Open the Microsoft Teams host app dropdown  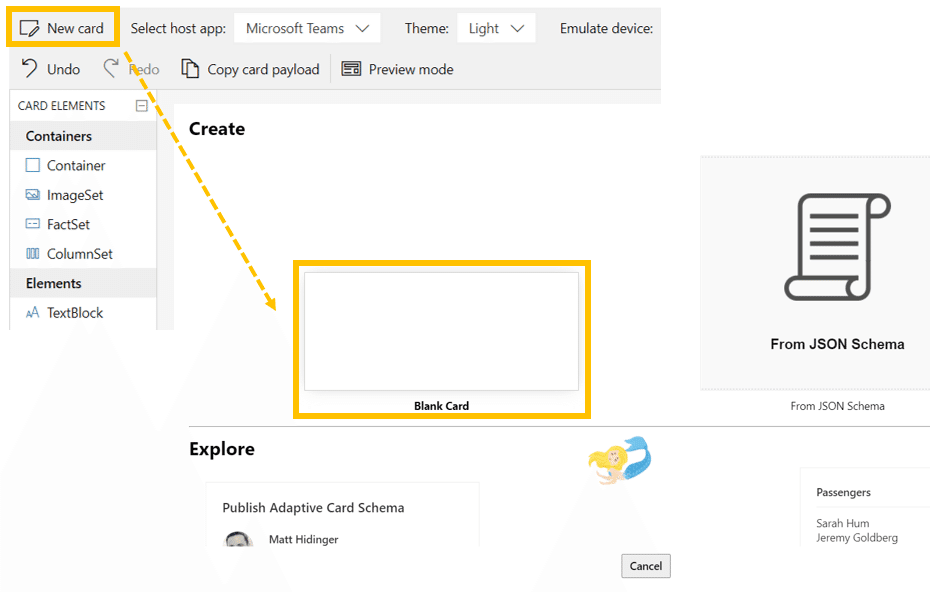tap(307, 28)
